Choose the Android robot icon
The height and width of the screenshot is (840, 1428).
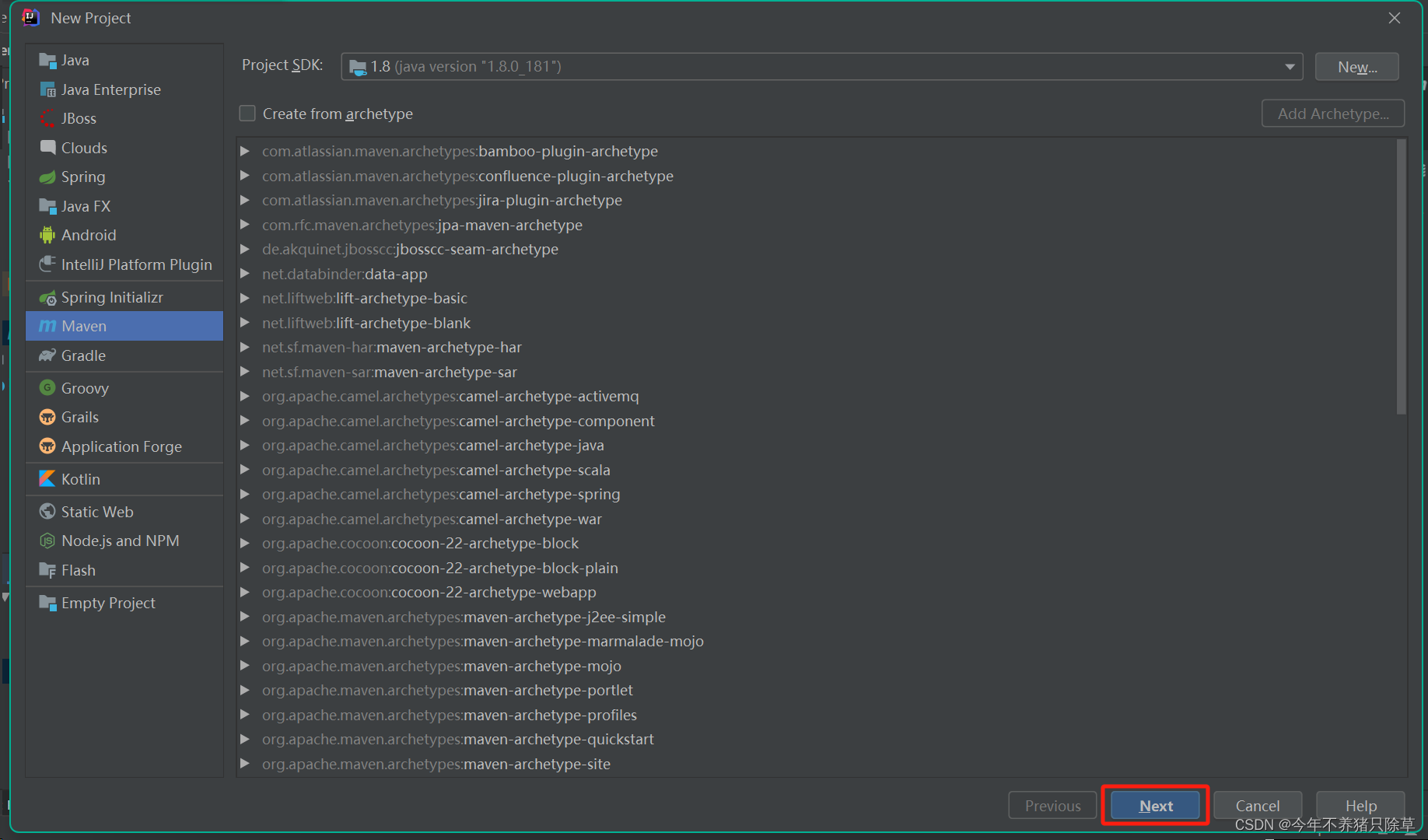pyautogui.click(x=47, y=235)
